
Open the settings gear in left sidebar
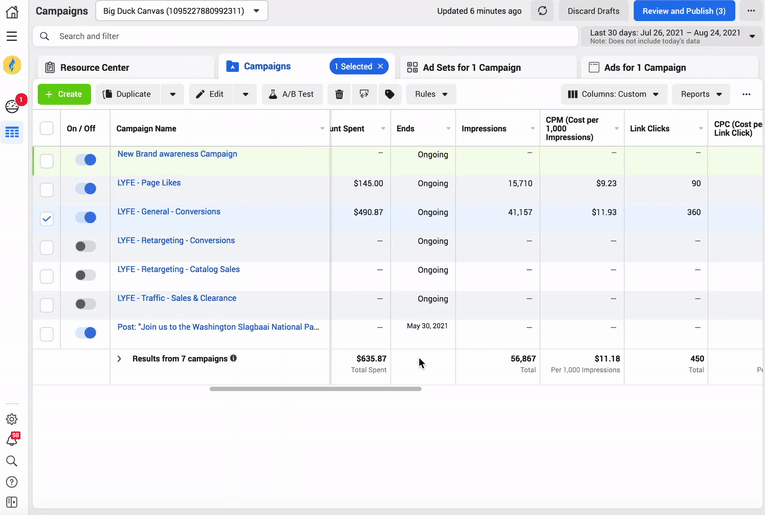click(x=12, y=419)
